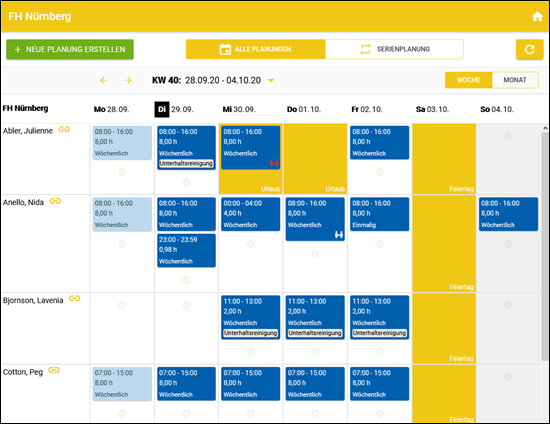Click Unterhaltsreinigung tag on Abler's Tuesday shift
The width and height of the screenshot is (550, 424).
point(186,163)
